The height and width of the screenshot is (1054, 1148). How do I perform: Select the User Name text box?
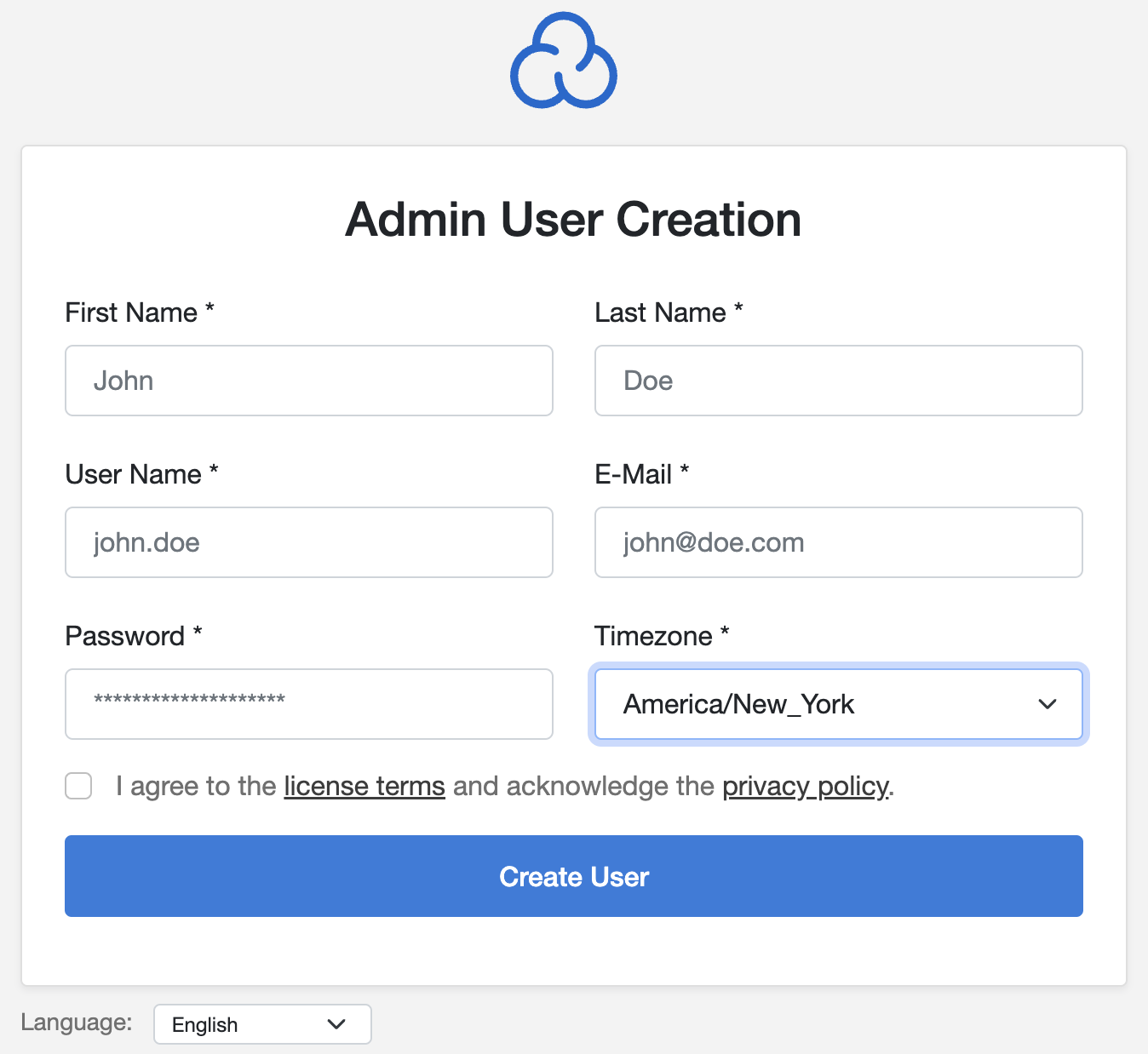pyautogui.click(x=308, y=542)
